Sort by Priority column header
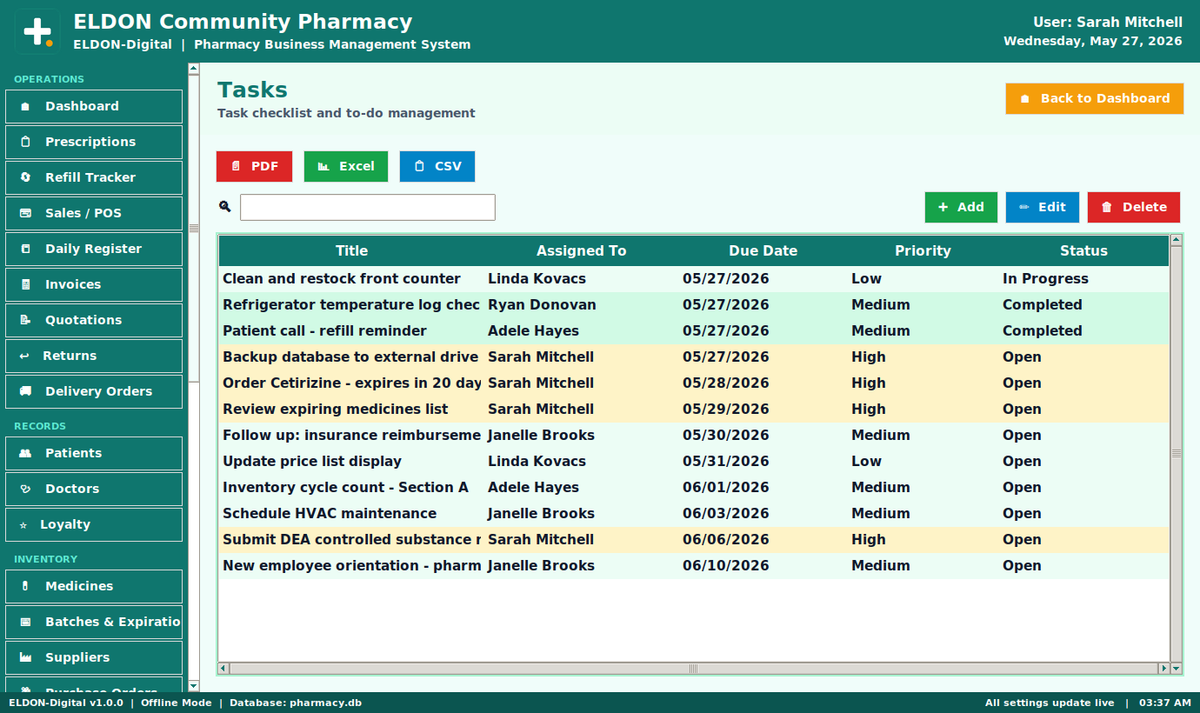1200x713 pixels. point(923,251)
